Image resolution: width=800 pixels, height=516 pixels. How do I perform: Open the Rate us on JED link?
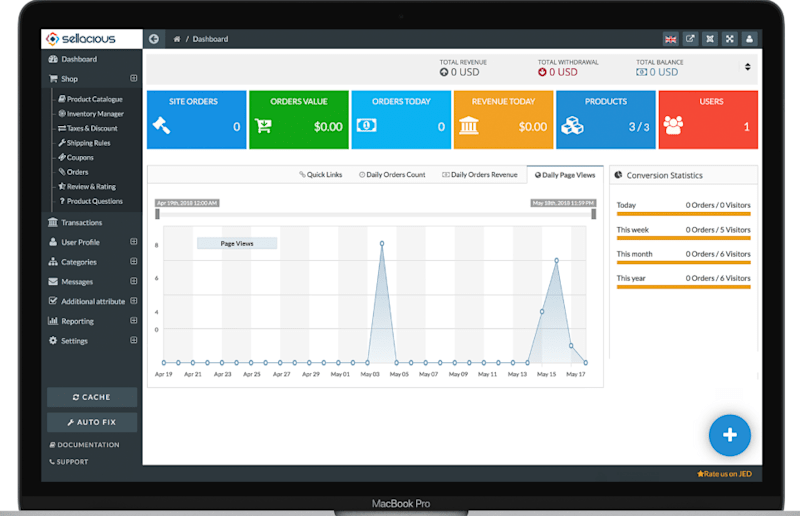click(724, 474)
